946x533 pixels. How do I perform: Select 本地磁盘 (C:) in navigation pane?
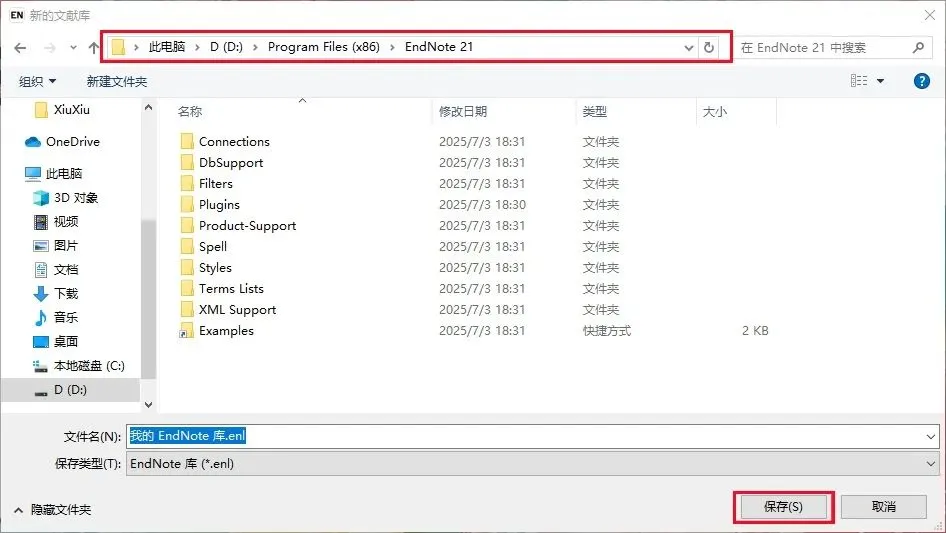[x=89, y=366]
